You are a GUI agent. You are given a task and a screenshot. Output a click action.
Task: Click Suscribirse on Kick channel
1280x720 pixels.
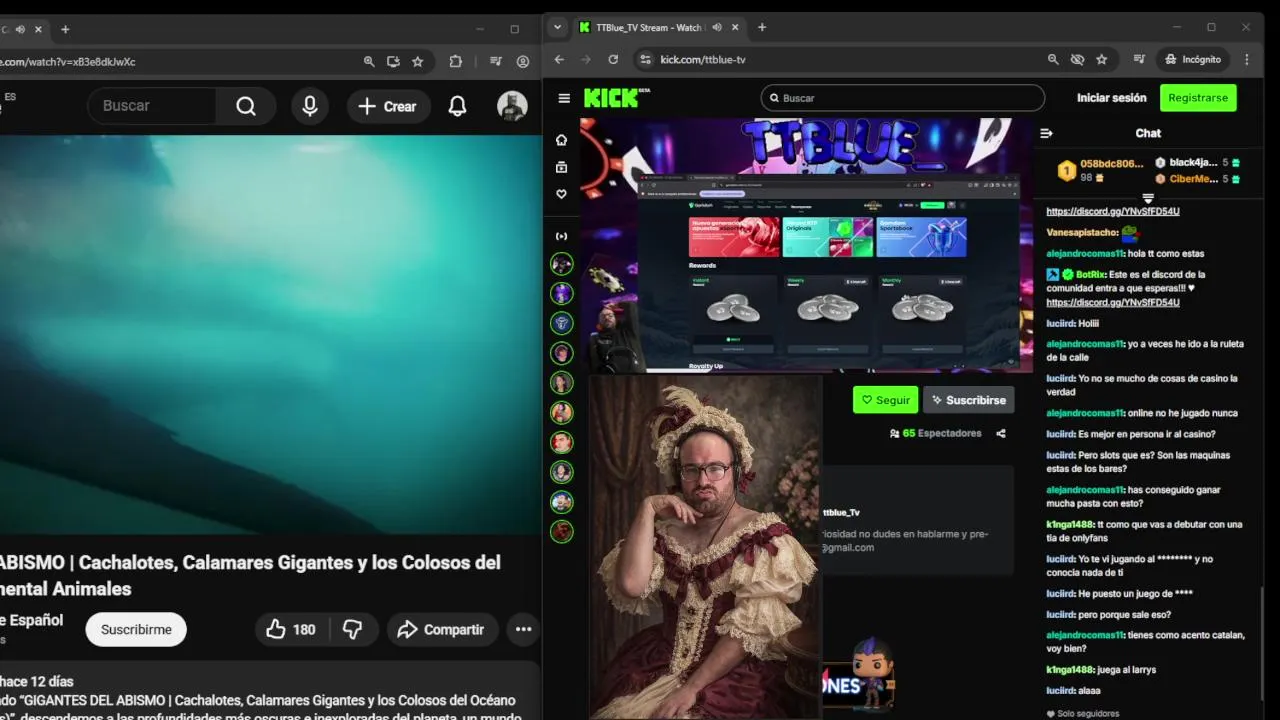[968, 400]
